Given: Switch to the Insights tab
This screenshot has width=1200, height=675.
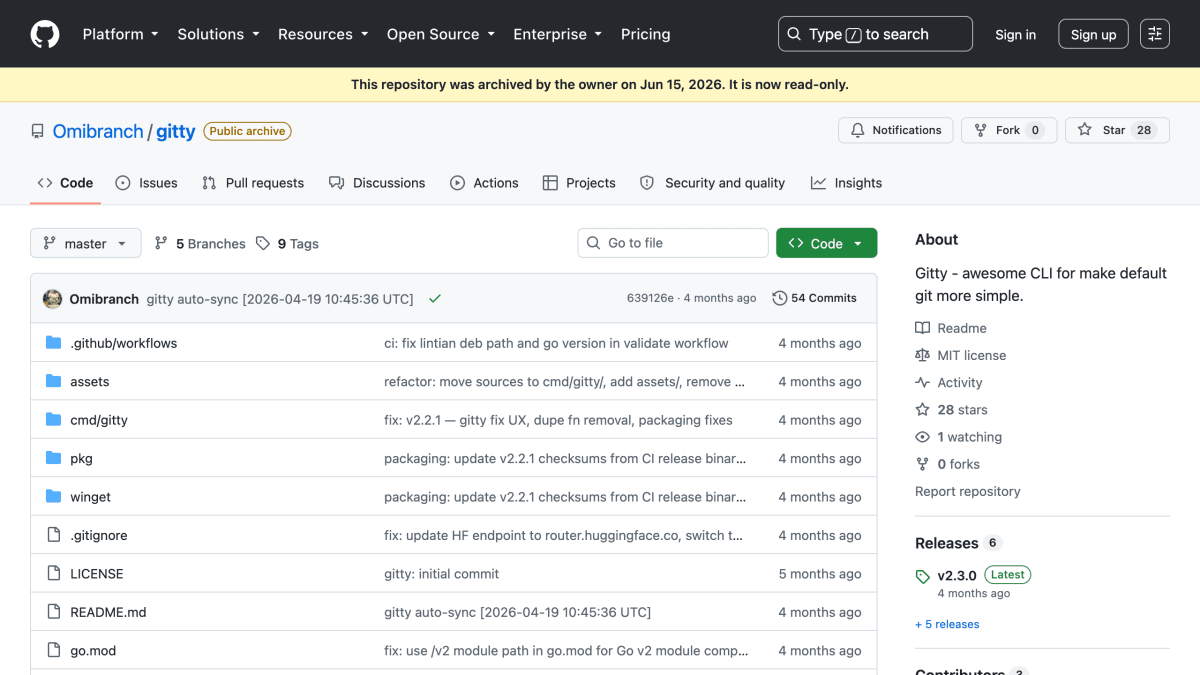Looking at the screenshot, I should click(x=846, y=183).
